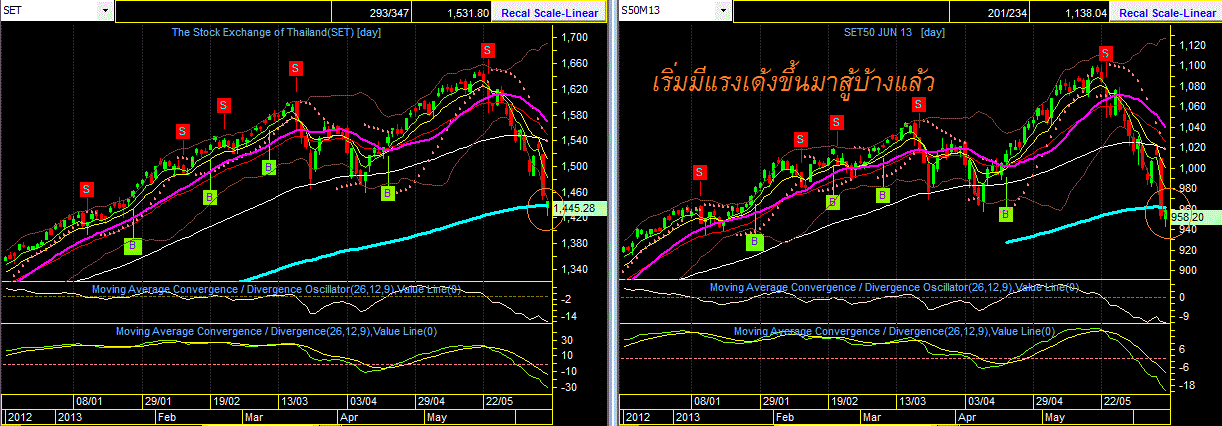Select the third B buy marker on SET chart
This screenshot has height=426, width=1222.
[269, 167]
